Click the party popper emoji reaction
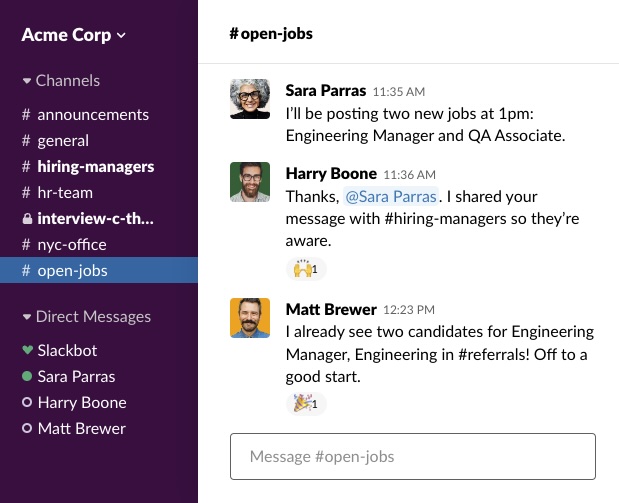 (x=305, y=404)
